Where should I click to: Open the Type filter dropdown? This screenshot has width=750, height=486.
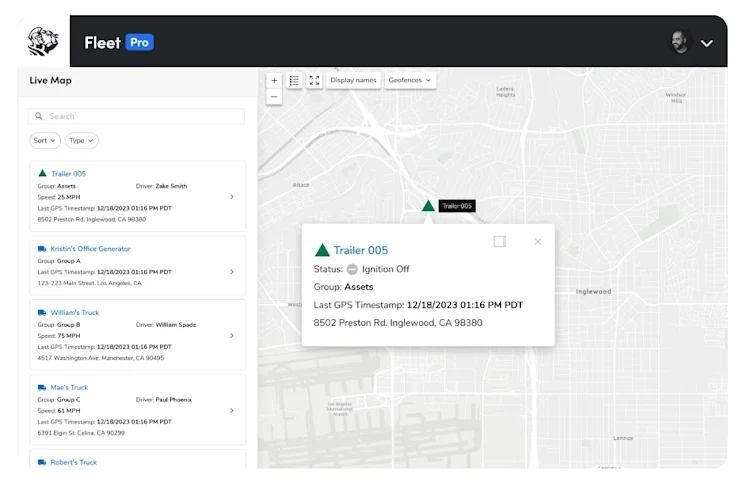pyautogui.click(x=81, y=141)
